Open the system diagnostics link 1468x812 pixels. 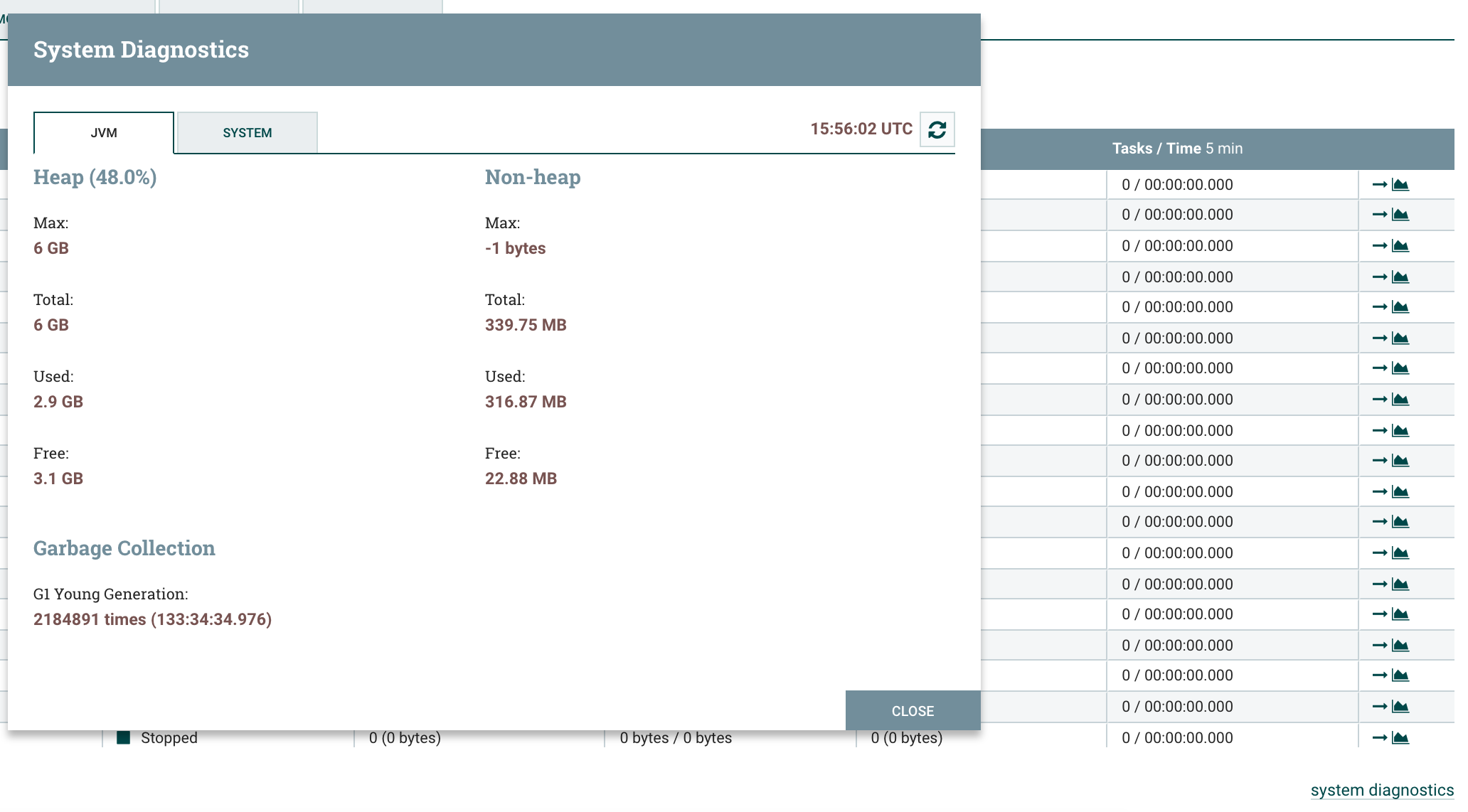point(1381,790)
